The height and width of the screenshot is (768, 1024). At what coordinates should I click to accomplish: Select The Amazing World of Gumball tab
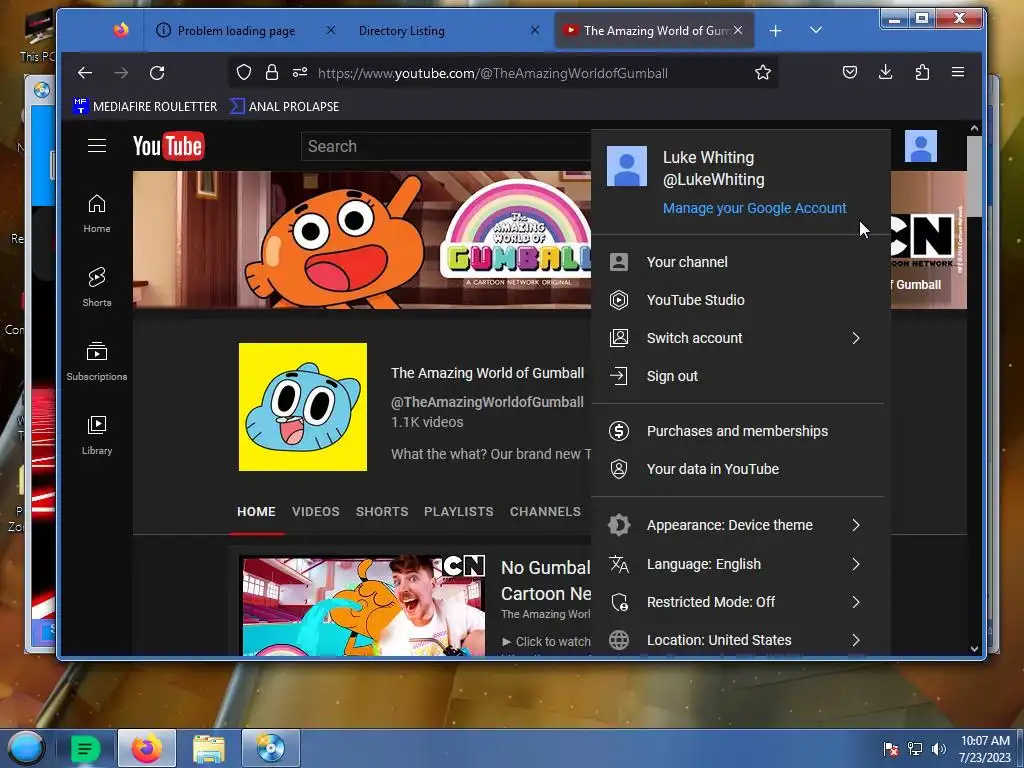[654, 31]
